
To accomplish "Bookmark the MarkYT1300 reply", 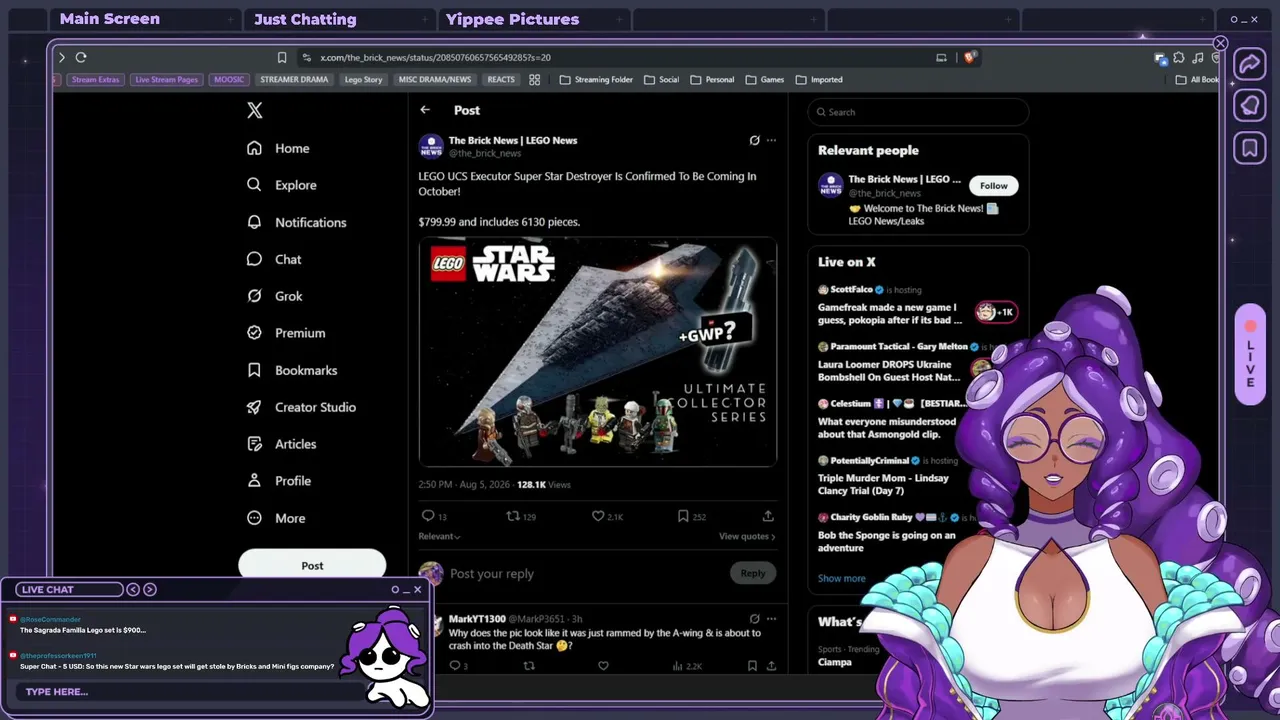I will (752, 666).
